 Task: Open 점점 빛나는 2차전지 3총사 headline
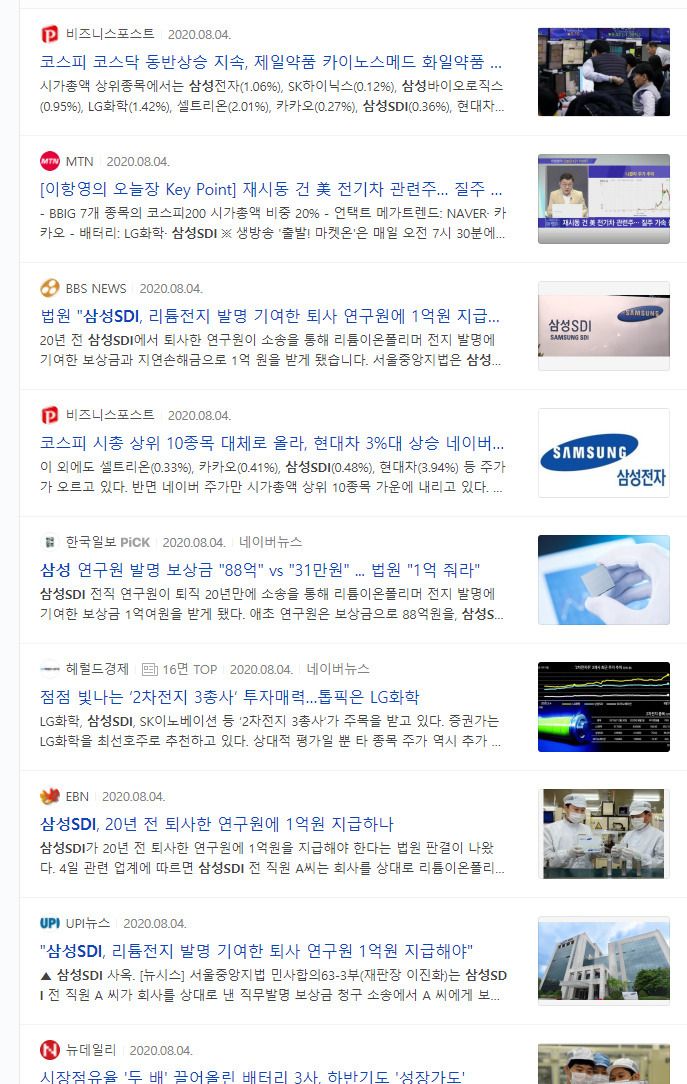229,697
